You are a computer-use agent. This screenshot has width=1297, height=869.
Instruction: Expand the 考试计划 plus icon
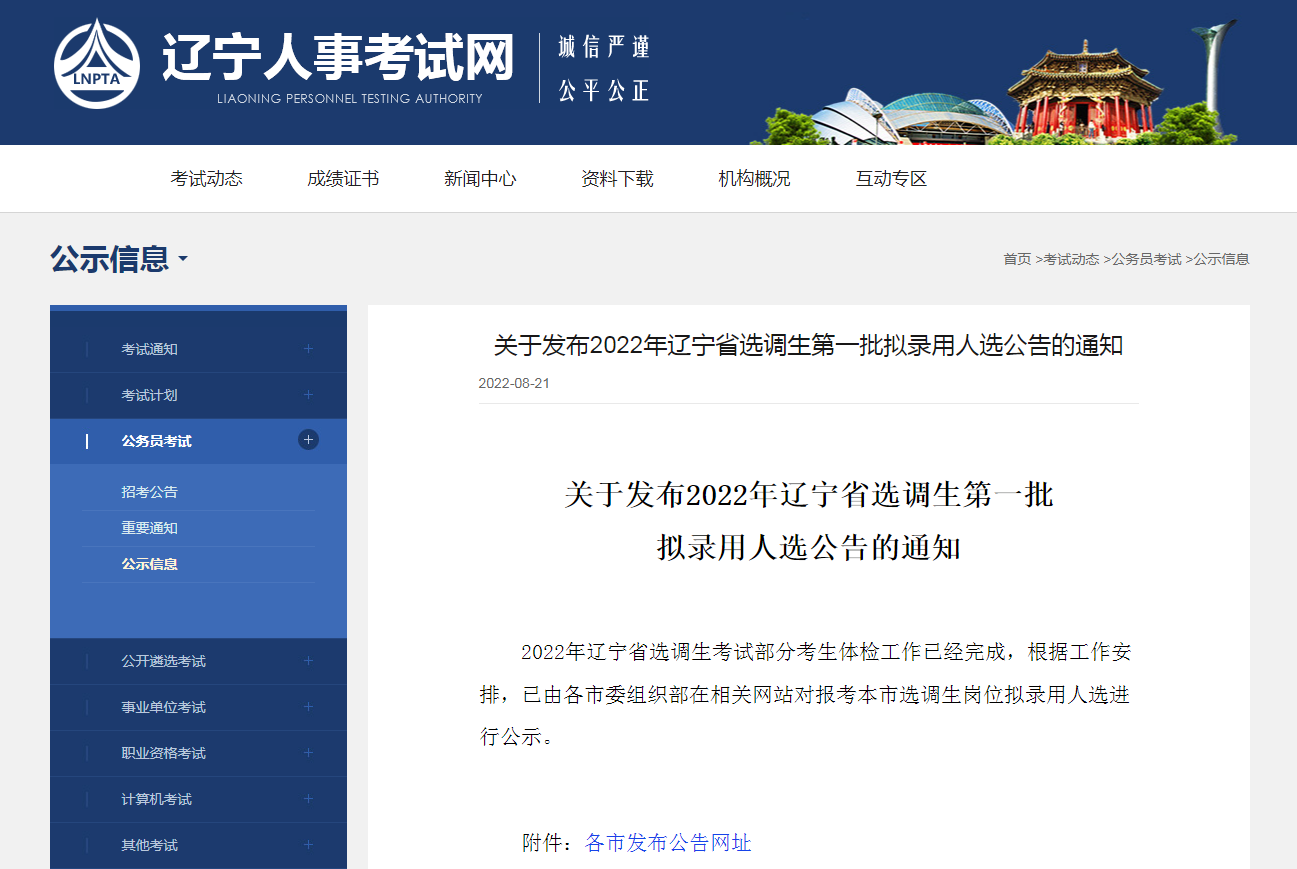click(x=308, y=395)
